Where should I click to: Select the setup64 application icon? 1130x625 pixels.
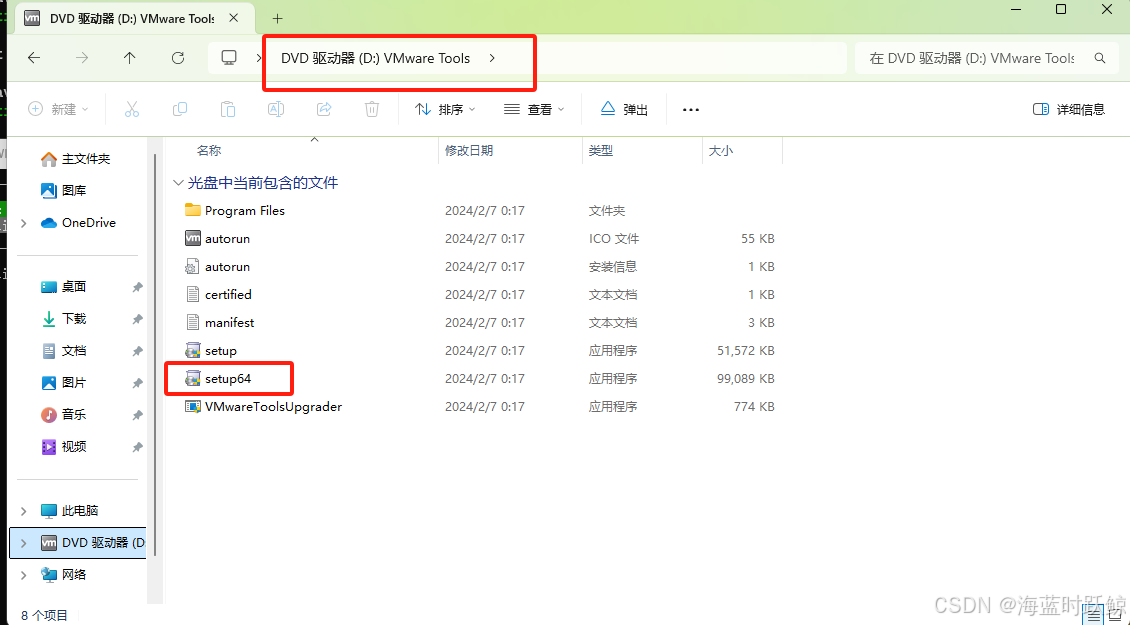(192, 378)
